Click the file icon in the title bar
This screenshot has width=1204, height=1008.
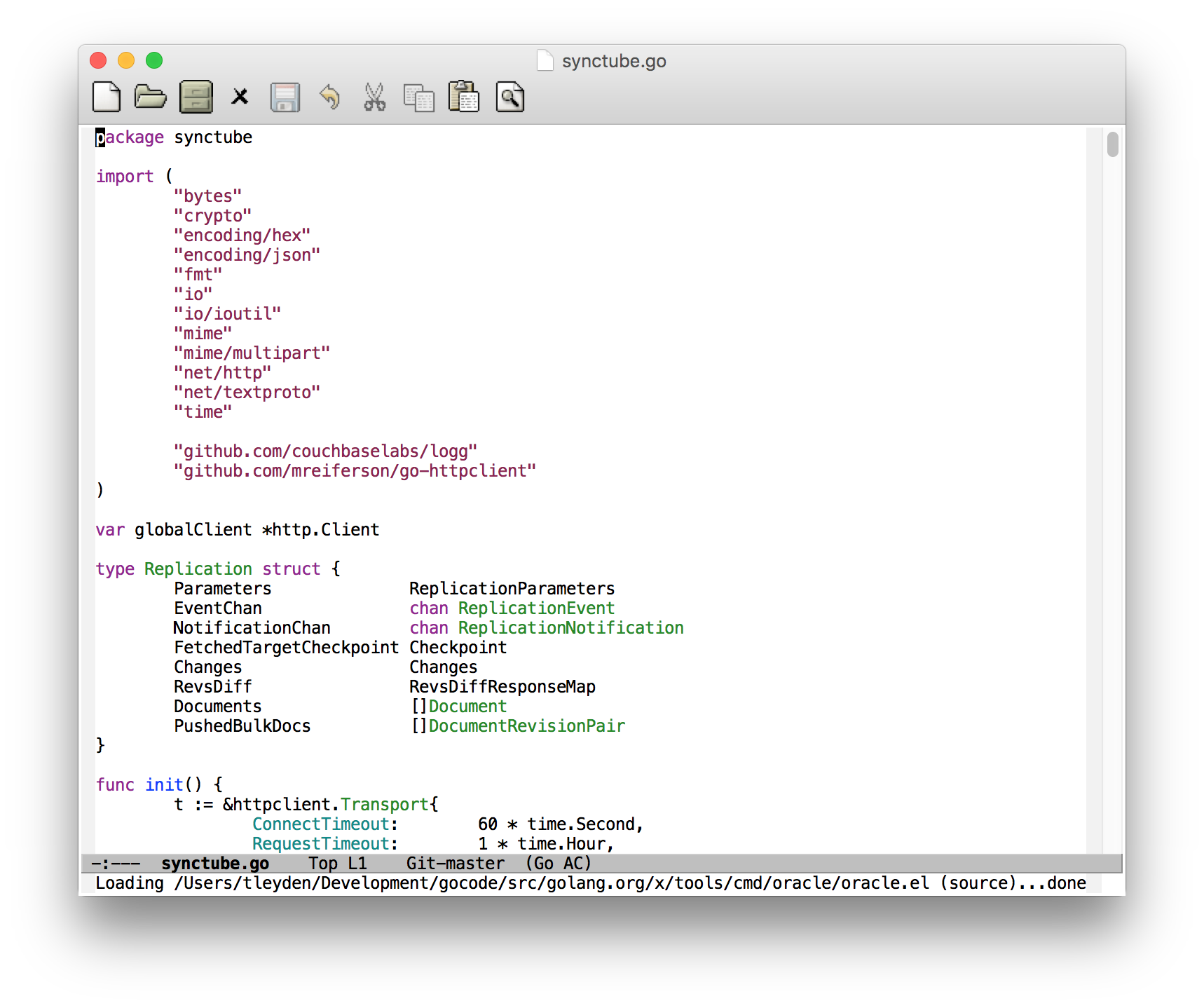(x=545, y=61)
